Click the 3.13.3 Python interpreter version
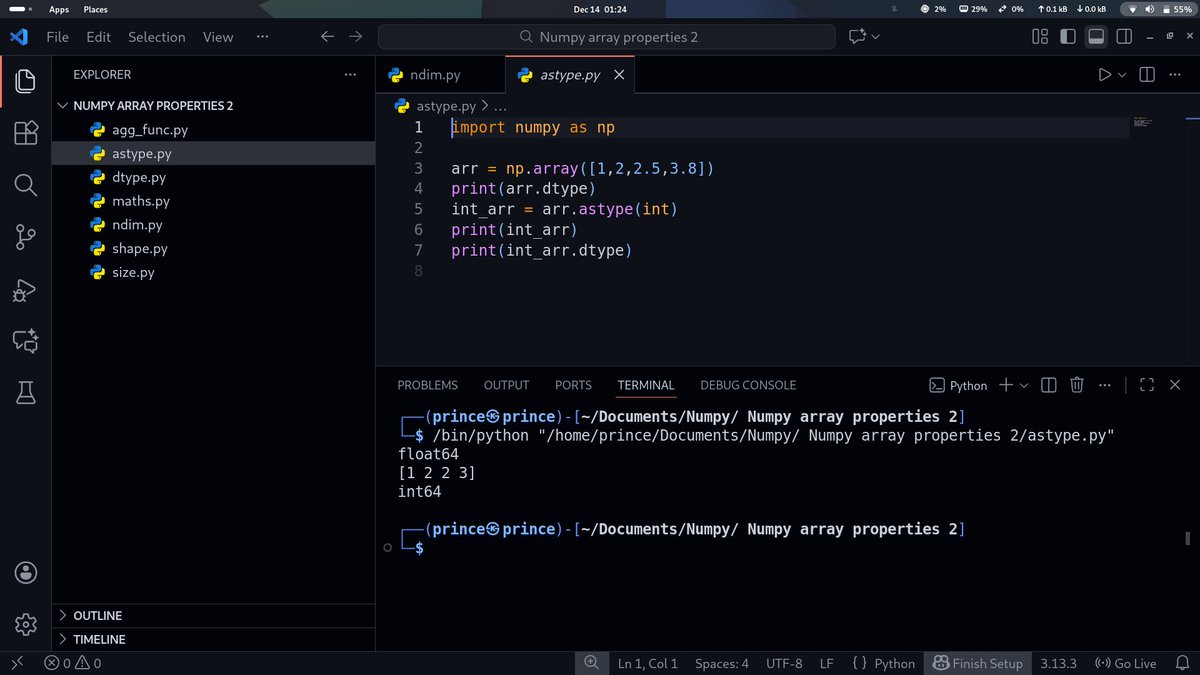Viewport: 1200px width, 675px height. tap(1058, 663)
